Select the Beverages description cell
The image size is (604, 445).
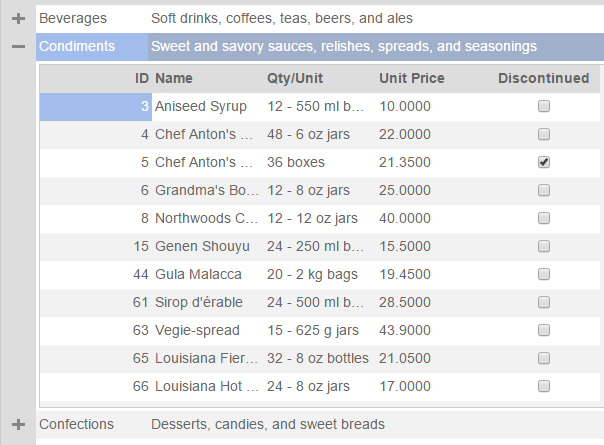281,18
